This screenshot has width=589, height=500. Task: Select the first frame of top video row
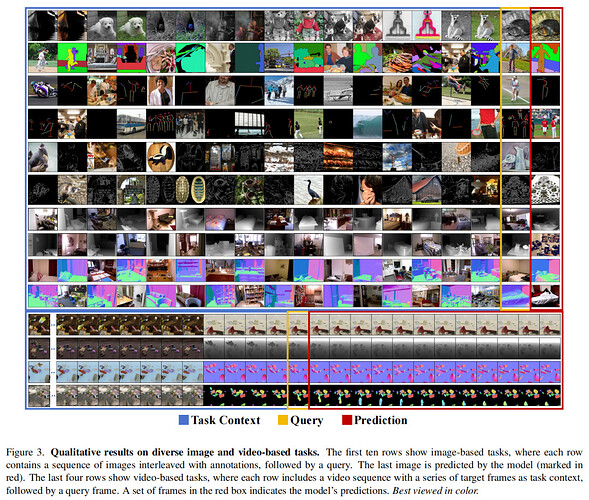pos(39,325)
